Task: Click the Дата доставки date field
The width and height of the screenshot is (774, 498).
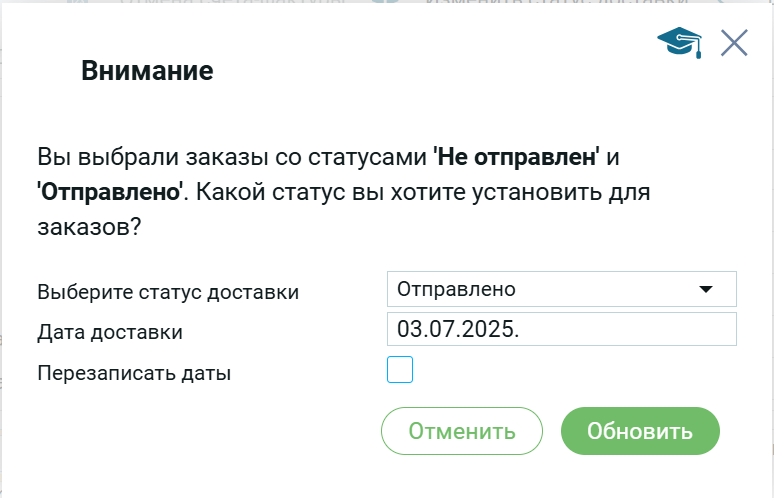Action: (x=561, y=329)
